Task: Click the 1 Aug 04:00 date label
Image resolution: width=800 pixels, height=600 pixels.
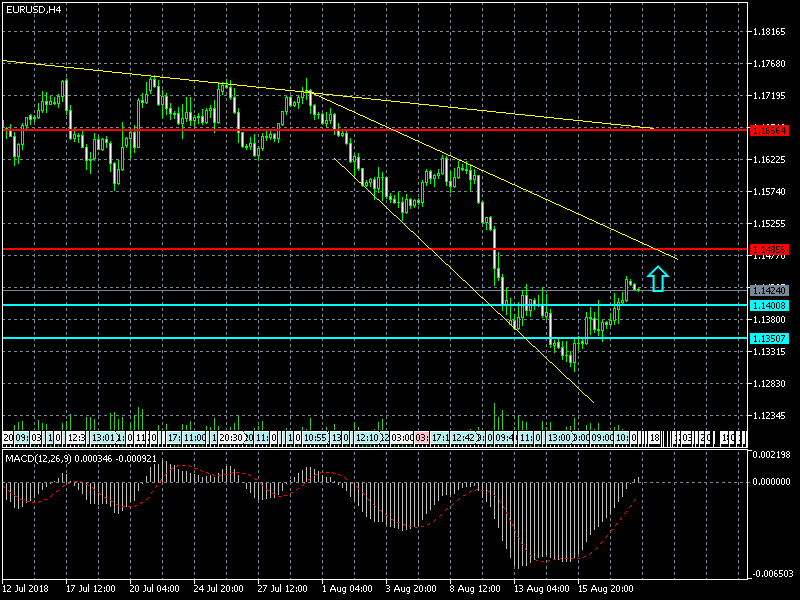Action: tap(350, 589)
